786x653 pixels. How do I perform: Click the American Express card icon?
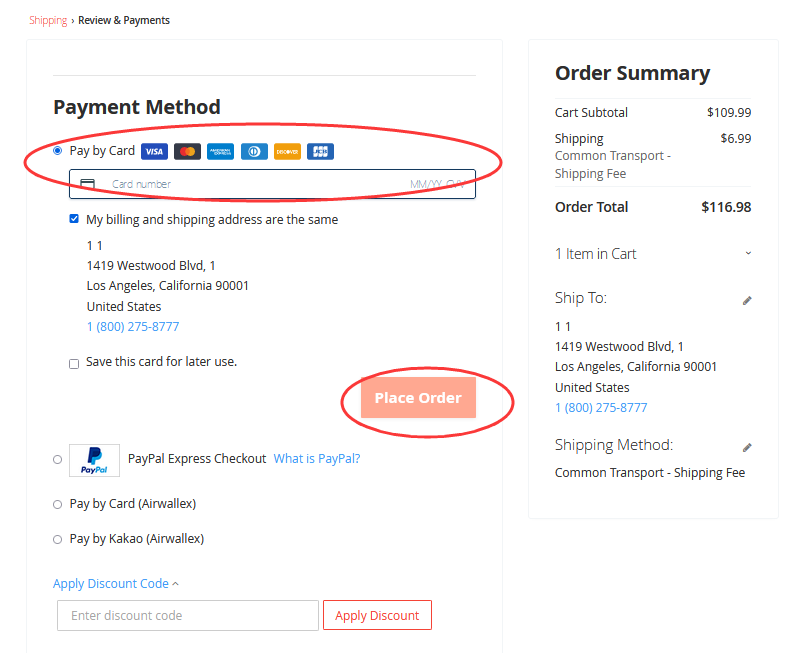click(221, 151)
